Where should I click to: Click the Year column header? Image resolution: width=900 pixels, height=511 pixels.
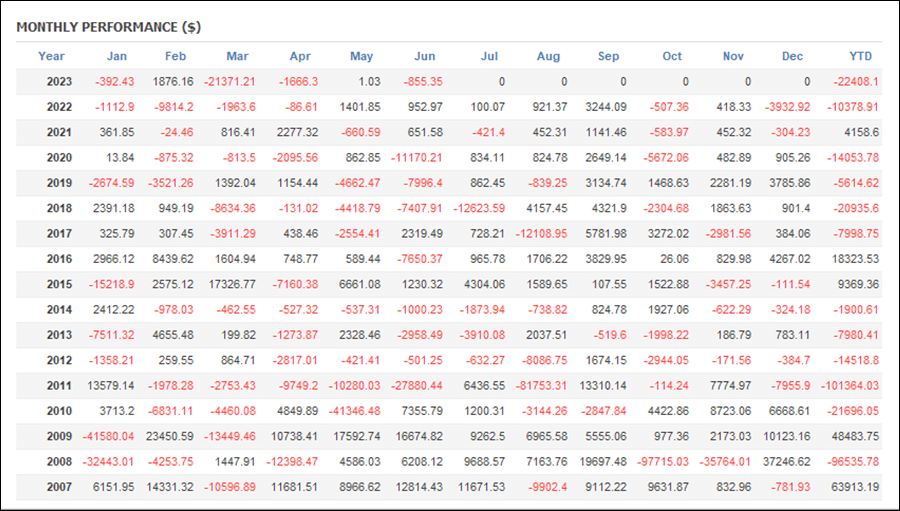[51, 56]
